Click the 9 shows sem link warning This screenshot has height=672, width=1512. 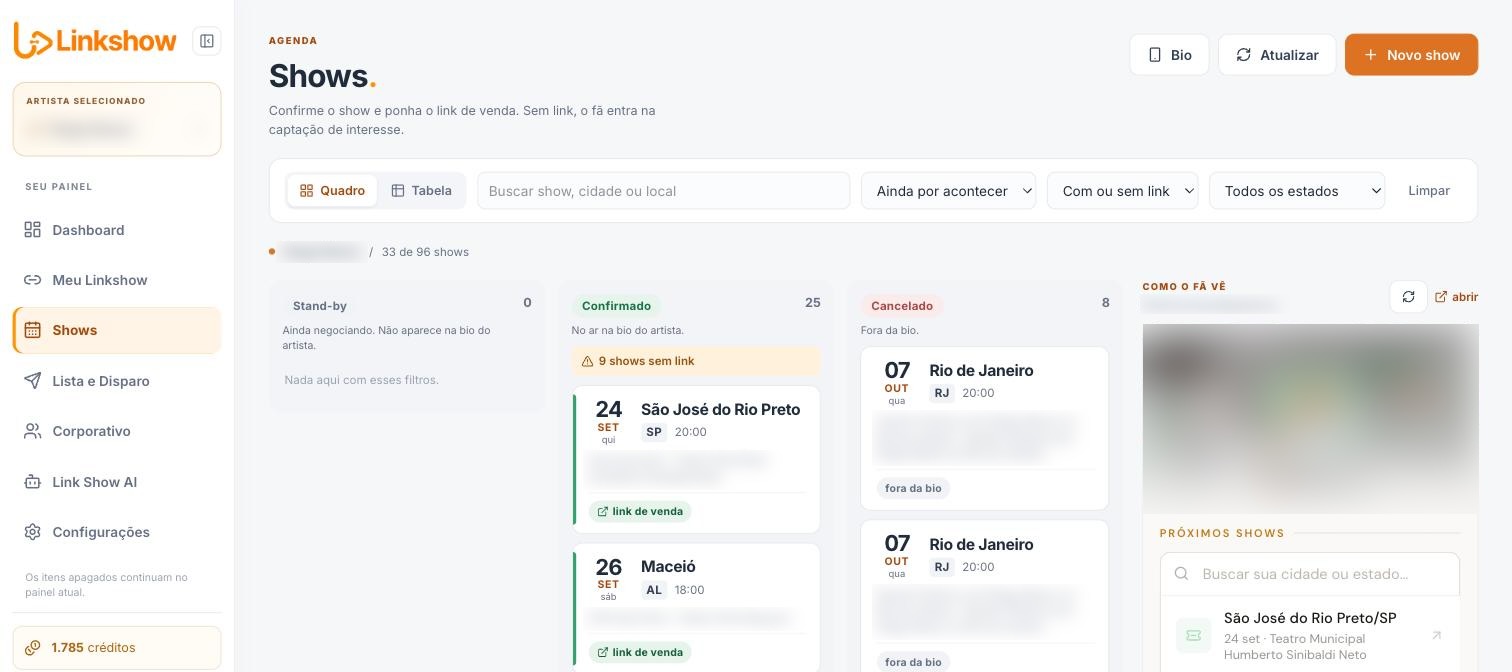click(696, 361)
